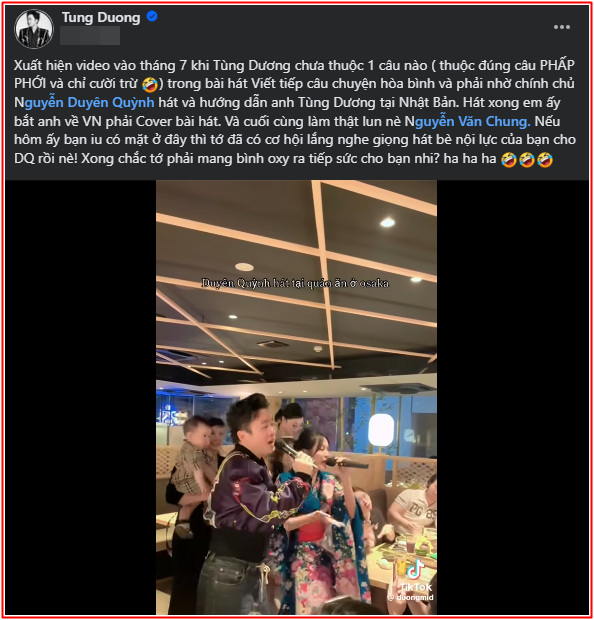Open the tagged Nguyễn Duyên Quỳnh profile link
Viewport: 594px width, 620px height.
[x=84, y=102]
